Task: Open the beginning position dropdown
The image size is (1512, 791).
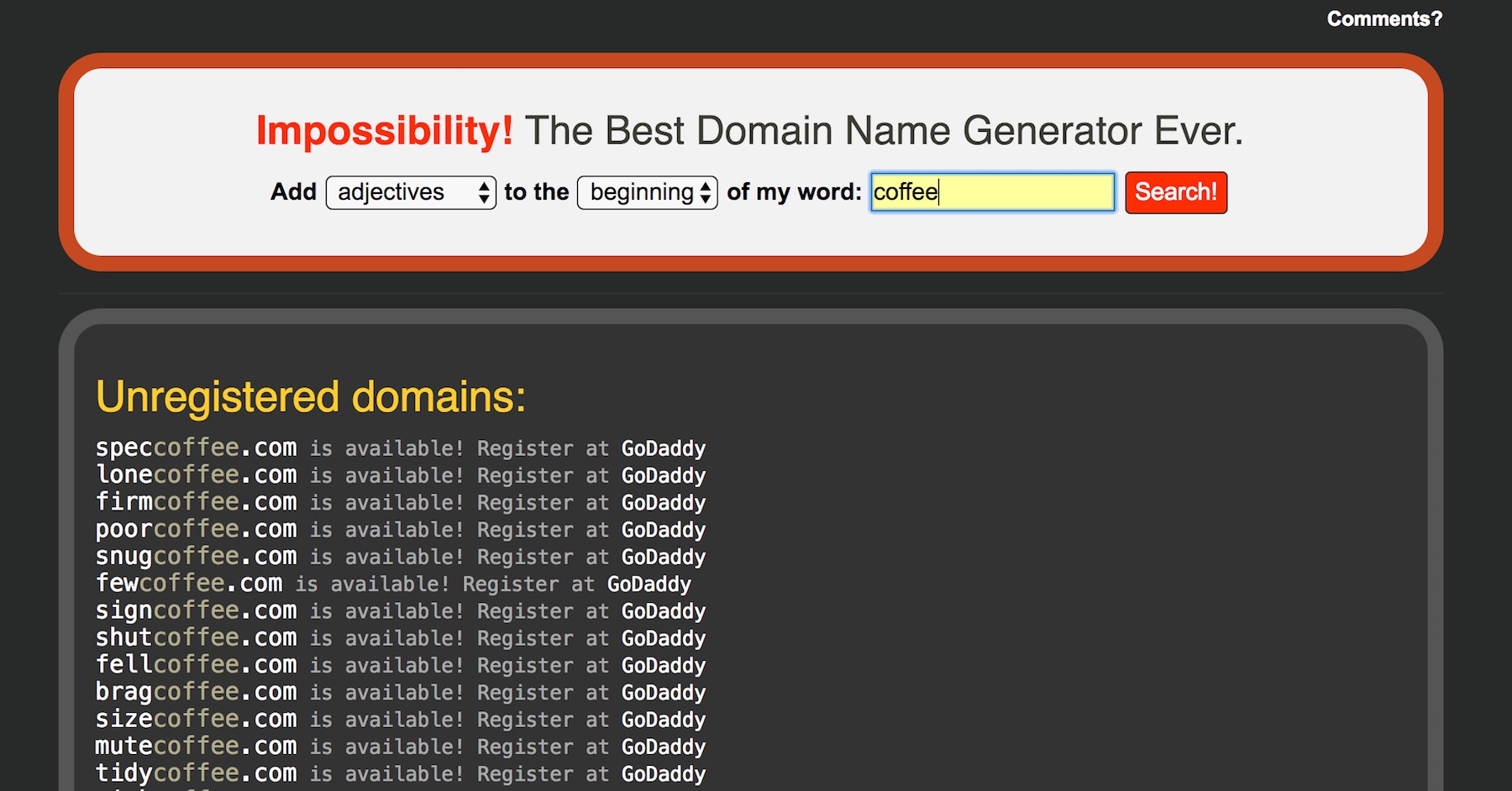Action: coord(647,192)
